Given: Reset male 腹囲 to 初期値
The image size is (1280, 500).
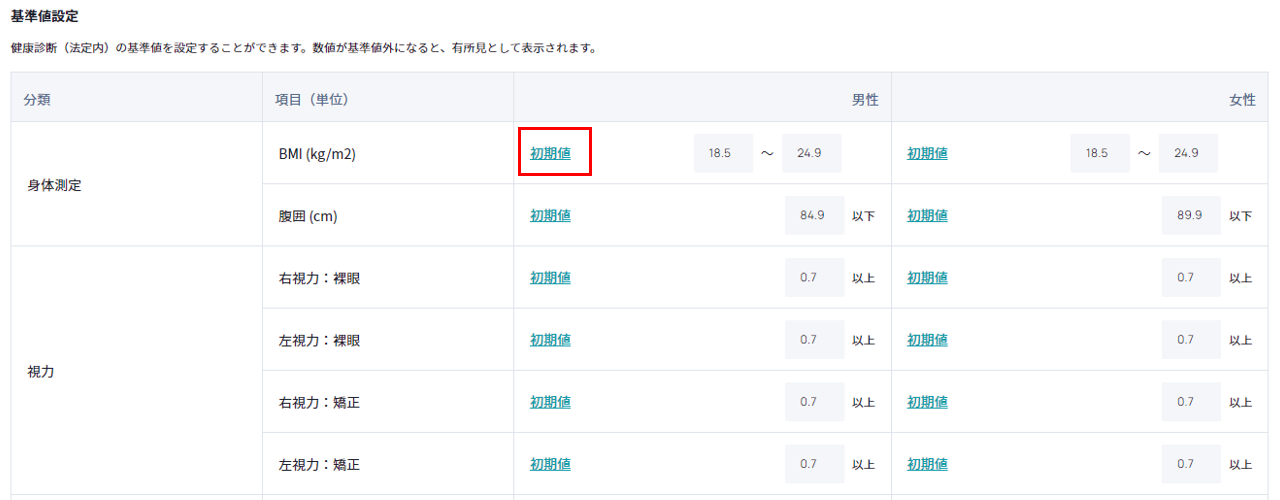Looking at the screenshot, I should click(550, 215).
